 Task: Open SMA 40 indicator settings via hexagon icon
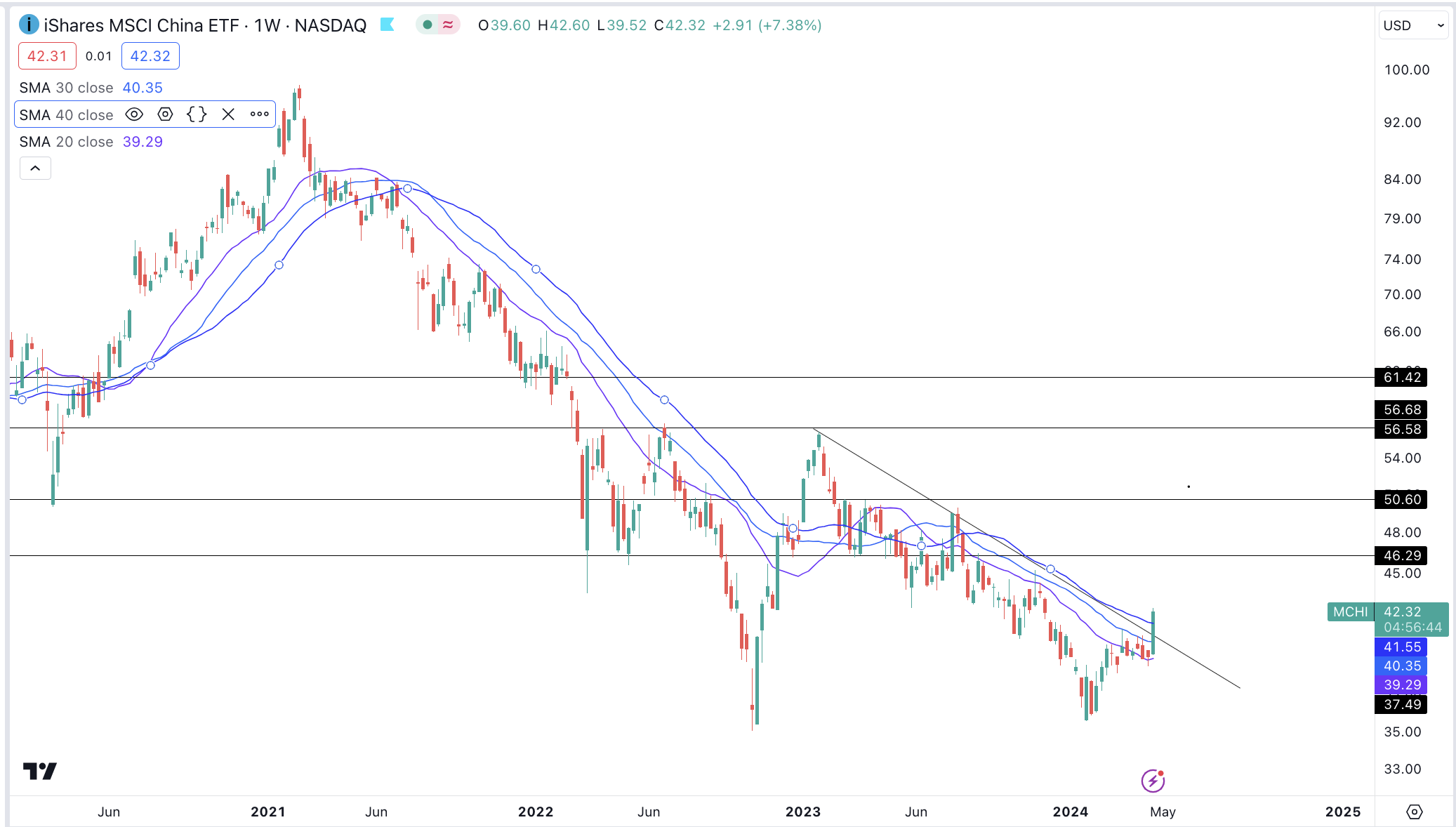166,114
